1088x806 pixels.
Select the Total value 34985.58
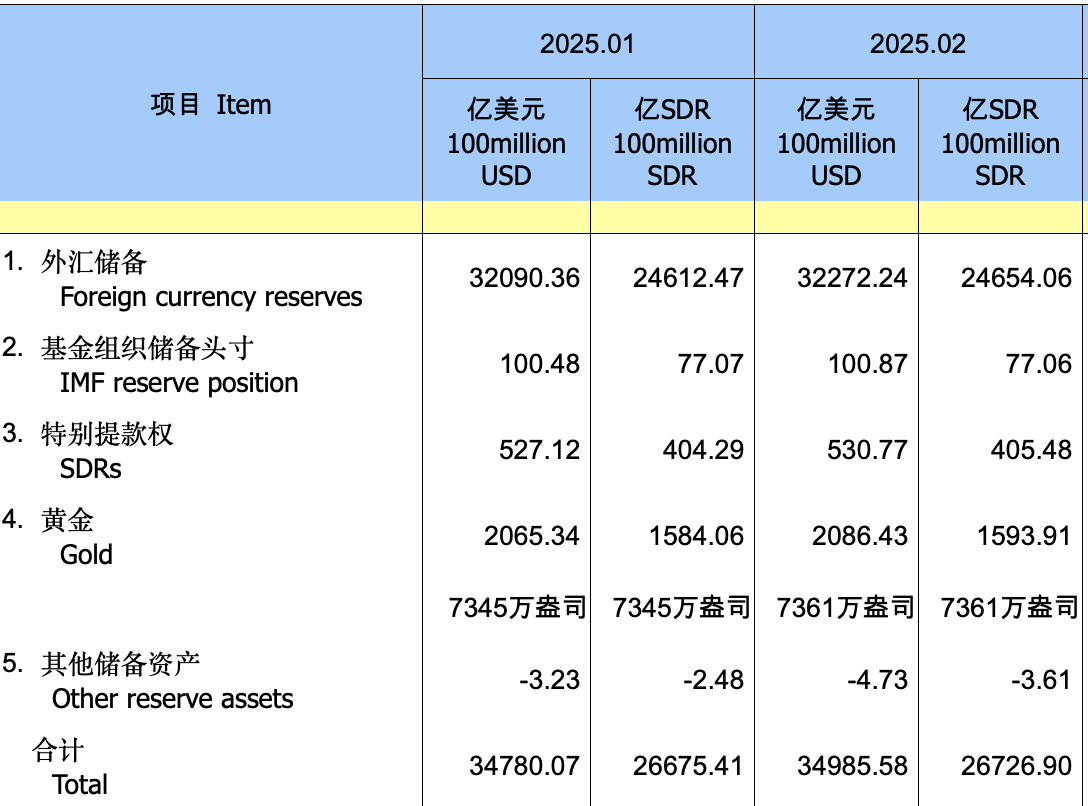point(852,766)
